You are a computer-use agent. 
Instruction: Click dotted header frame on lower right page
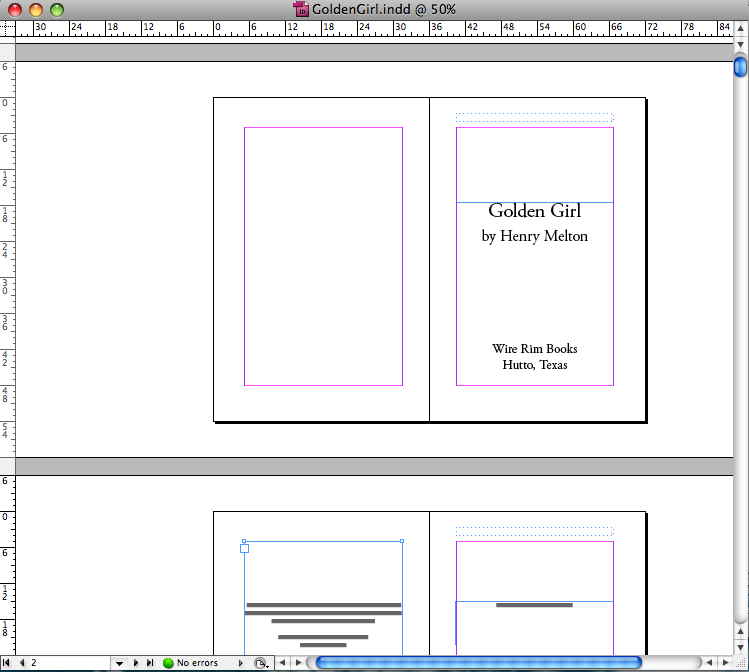click(535, 532)
